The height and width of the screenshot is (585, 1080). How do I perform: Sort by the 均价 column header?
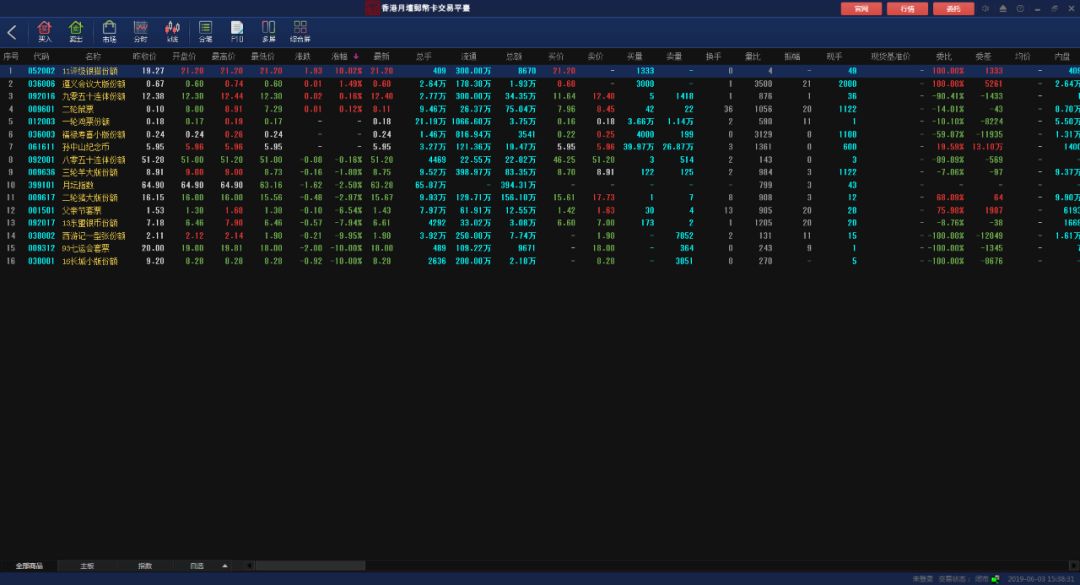[x=1023, y=57]
